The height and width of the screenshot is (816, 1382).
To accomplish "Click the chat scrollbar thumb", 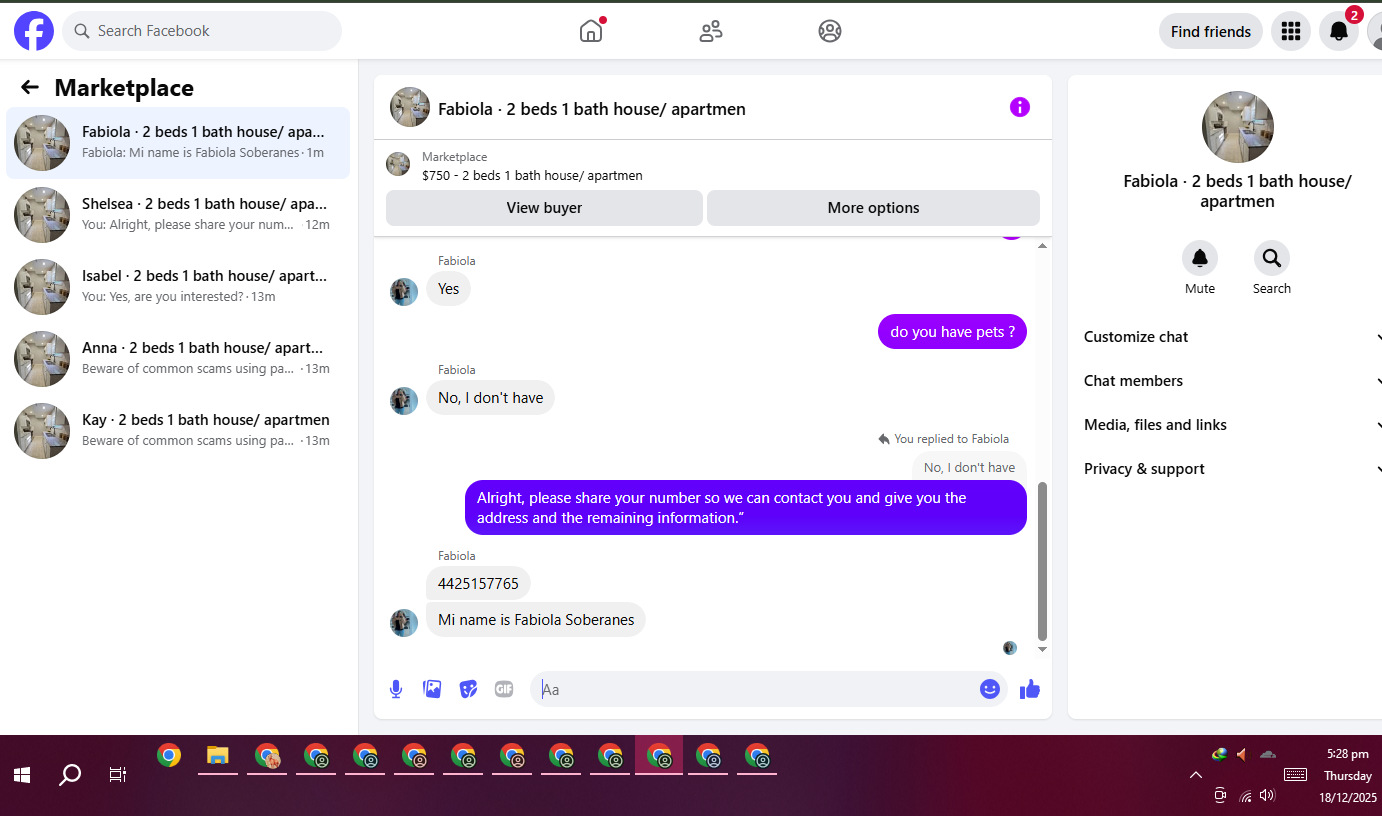I will tap(1042, 561).
